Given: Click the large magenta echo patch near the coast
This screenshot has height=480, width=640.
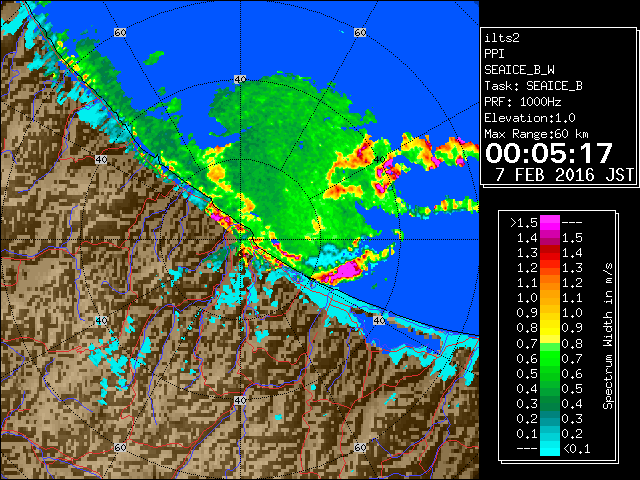Looking at the screenshot, I should [x=346, y=271].
